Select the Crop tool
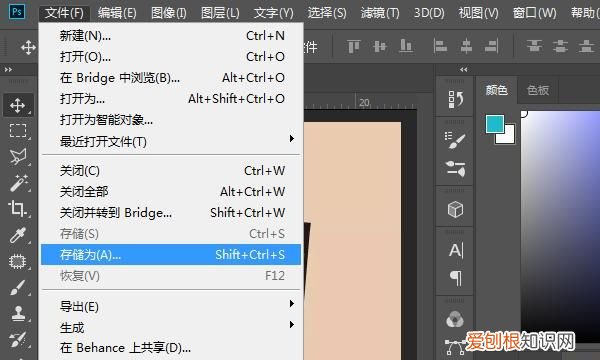This screenshot has width=600, height=360. (x=17, y=209)
